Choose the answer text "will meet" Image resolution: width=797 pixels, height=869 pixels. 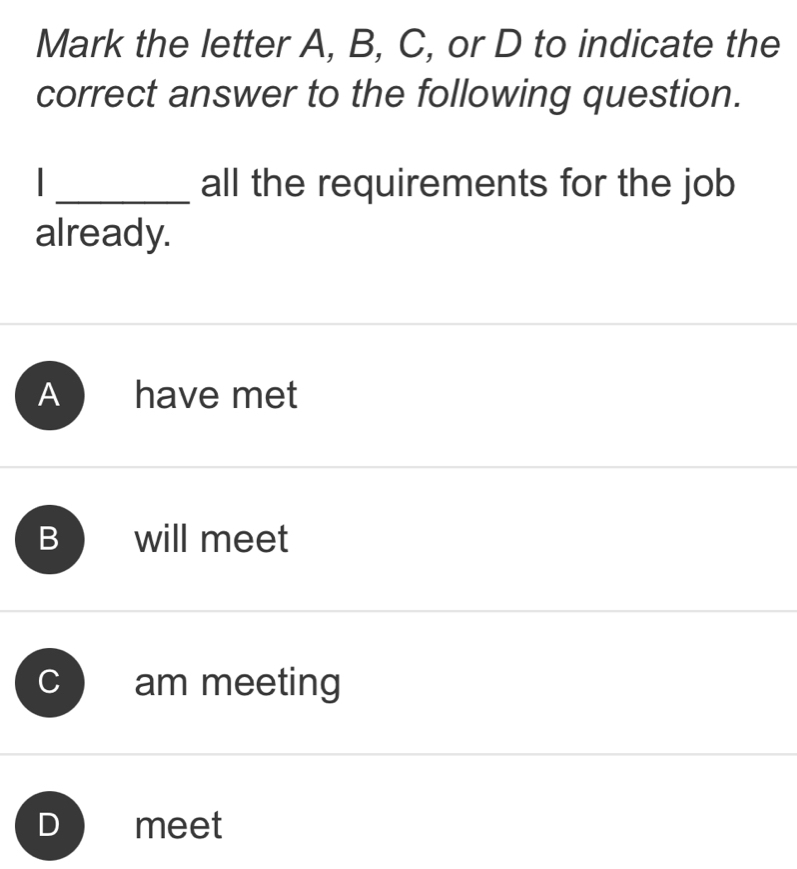click(212, 540)
